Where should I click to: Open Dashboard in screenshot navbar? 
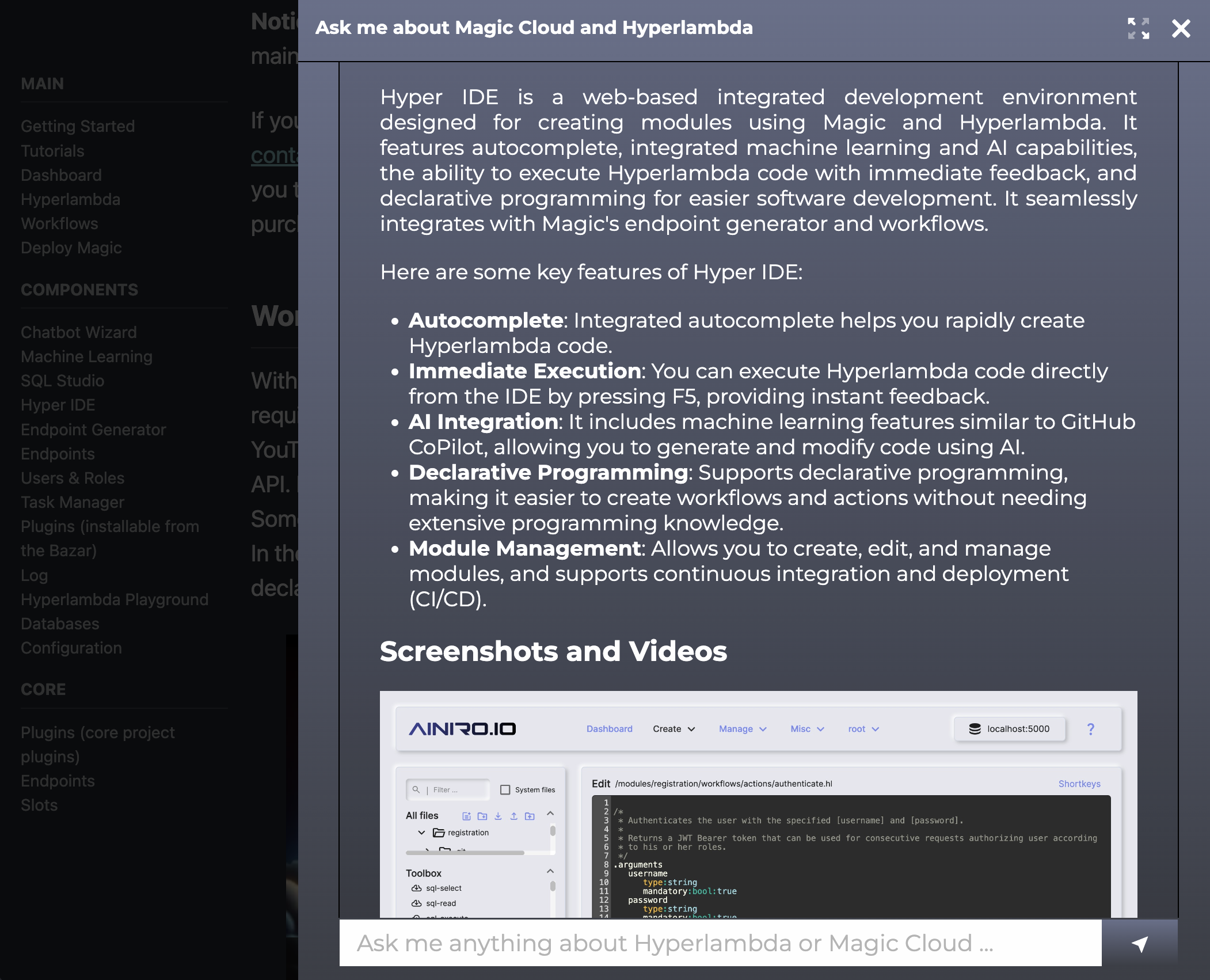(x=609, y=729)
